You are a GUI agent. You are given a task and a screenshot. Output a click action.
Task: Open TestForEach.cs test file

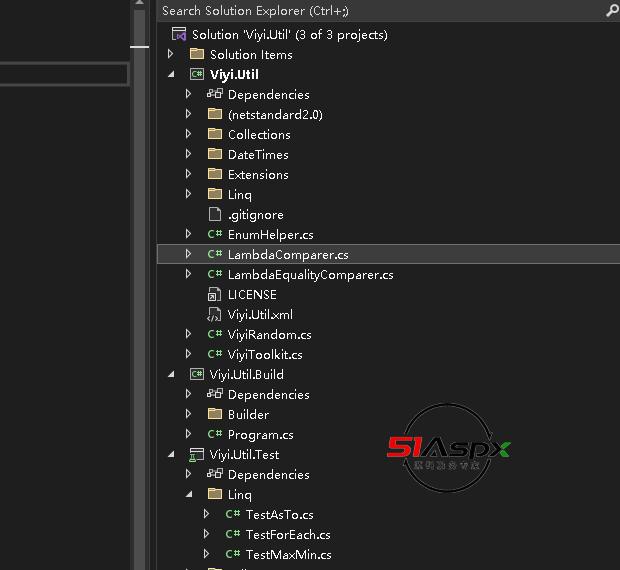(287, 535)
